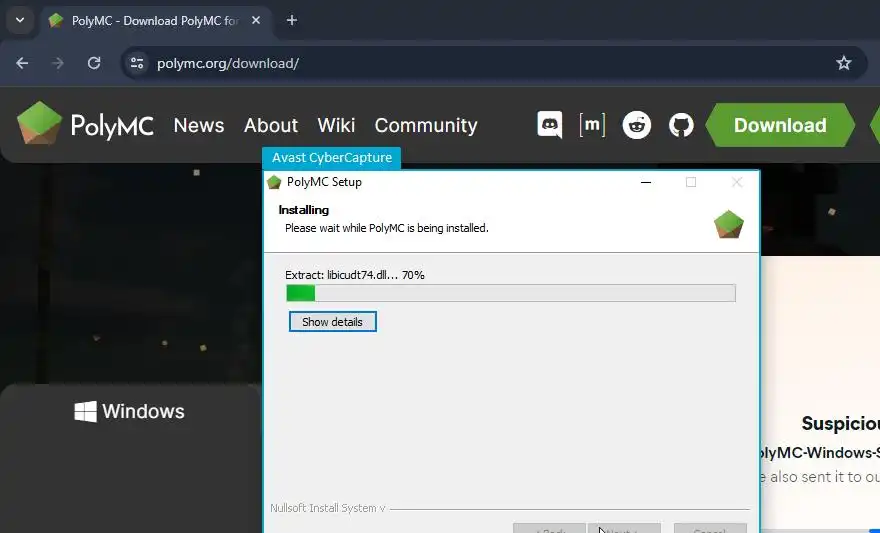This screenshot has height=533, width=880.
Task: Open the About page
Action: [271, 125]
